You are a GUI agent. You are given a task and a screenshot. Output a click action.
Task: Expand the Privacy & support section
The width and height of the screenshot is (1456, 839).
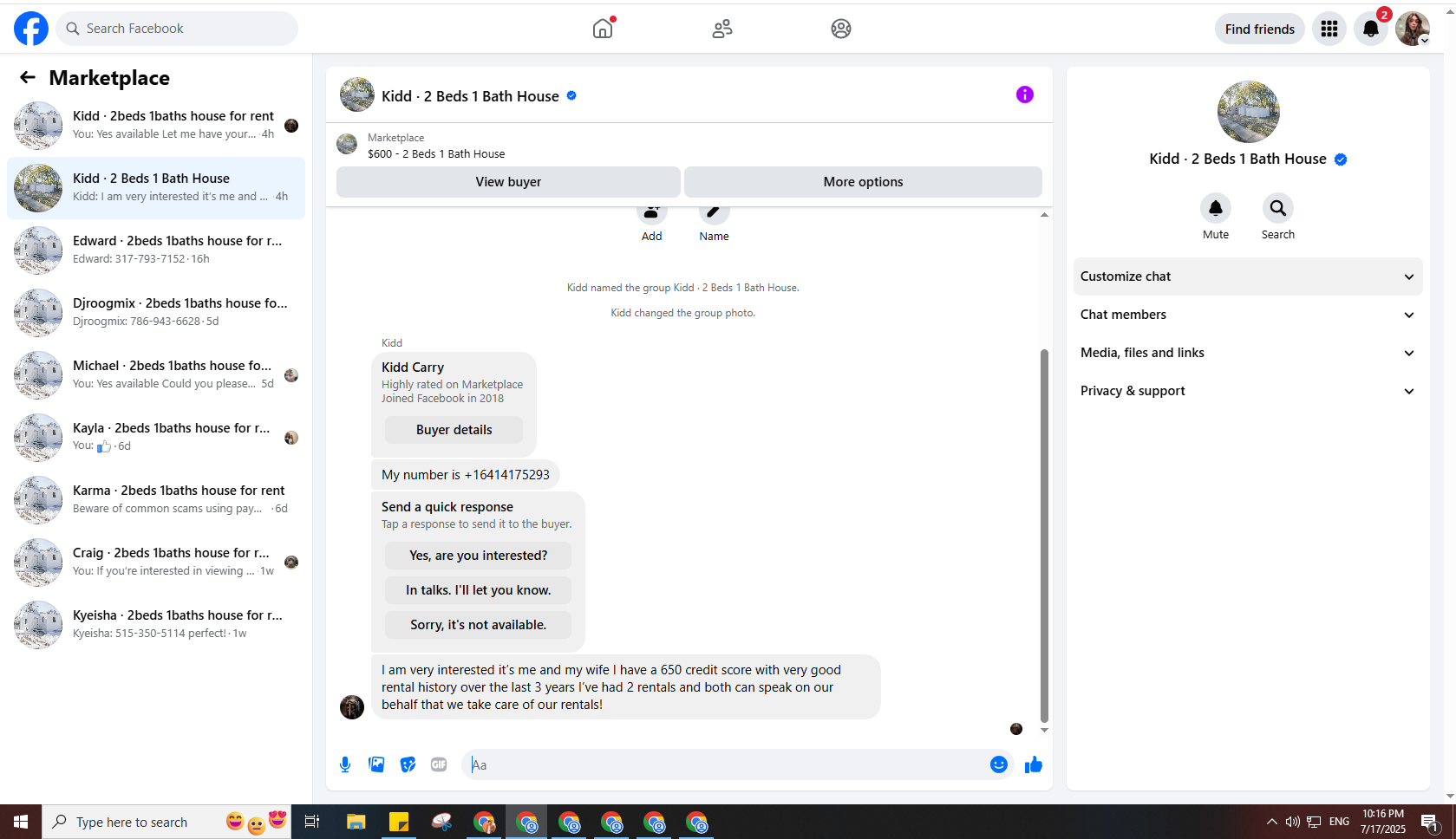[x=1248, y=391]
